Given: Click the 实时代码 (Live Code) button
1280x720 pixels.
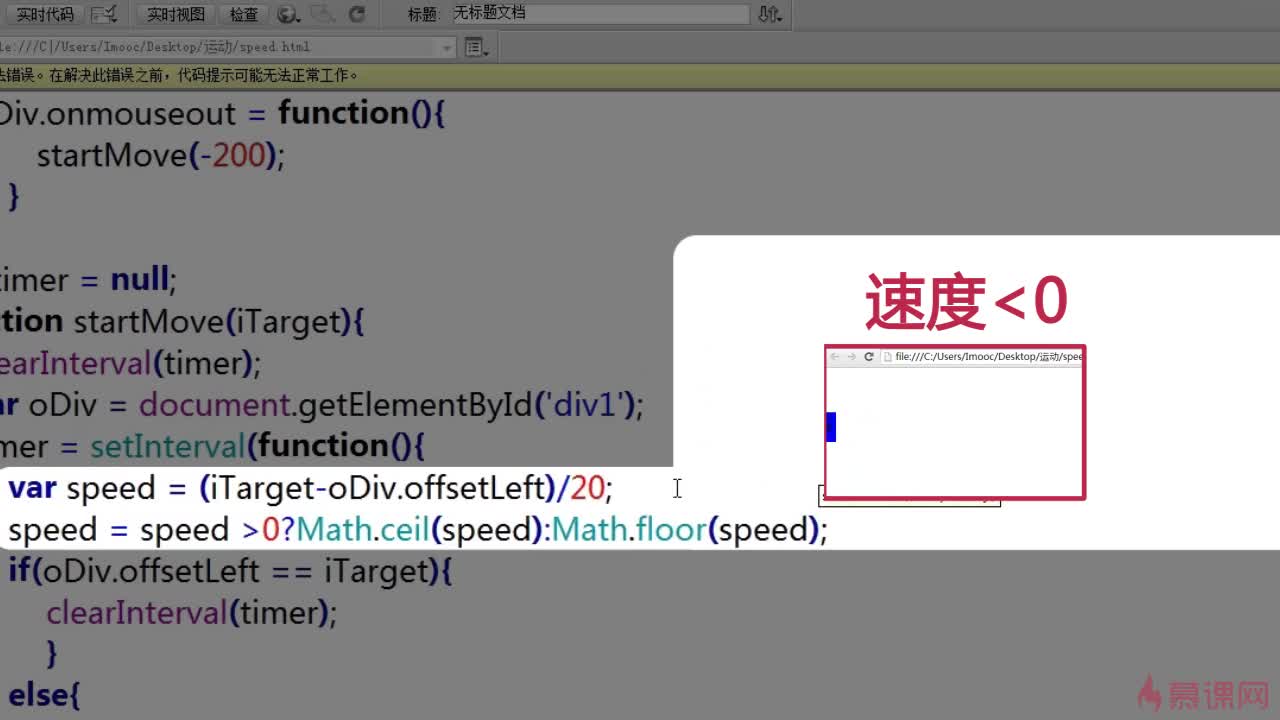Looking at the screenshot, I should (x=45, y=14).
